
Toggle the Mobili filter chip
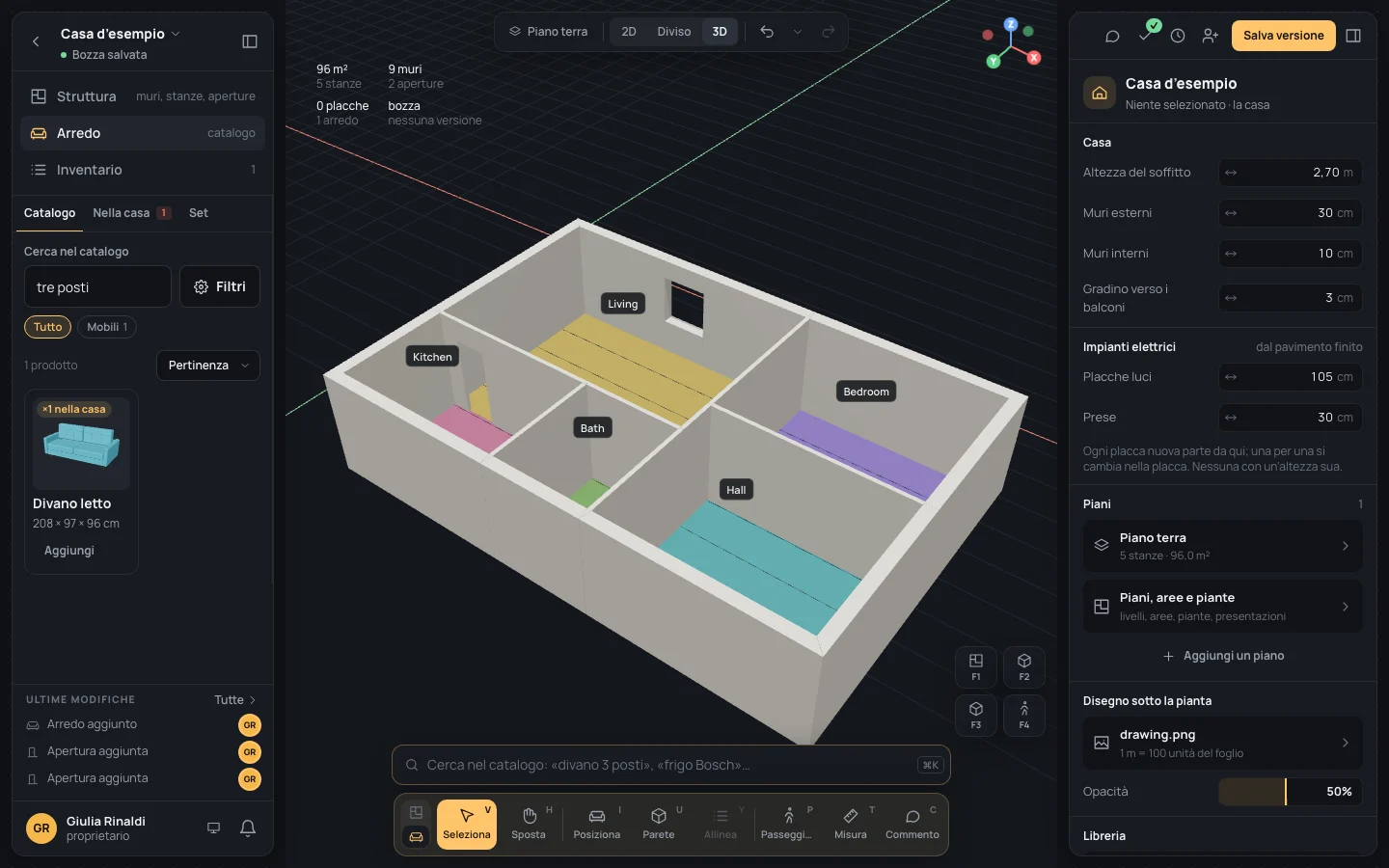[x=107, y=327]
